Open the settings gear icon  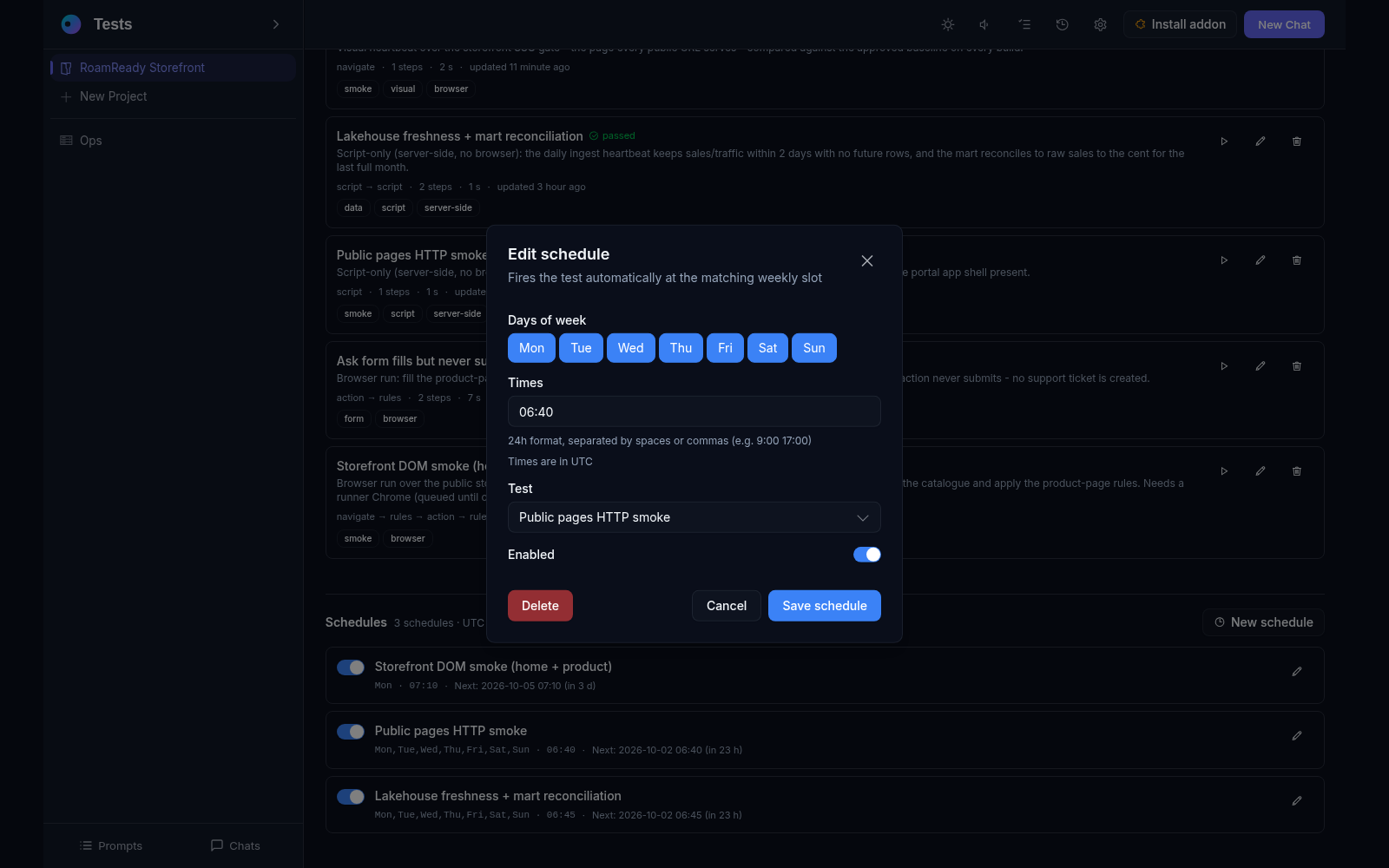1100,24
